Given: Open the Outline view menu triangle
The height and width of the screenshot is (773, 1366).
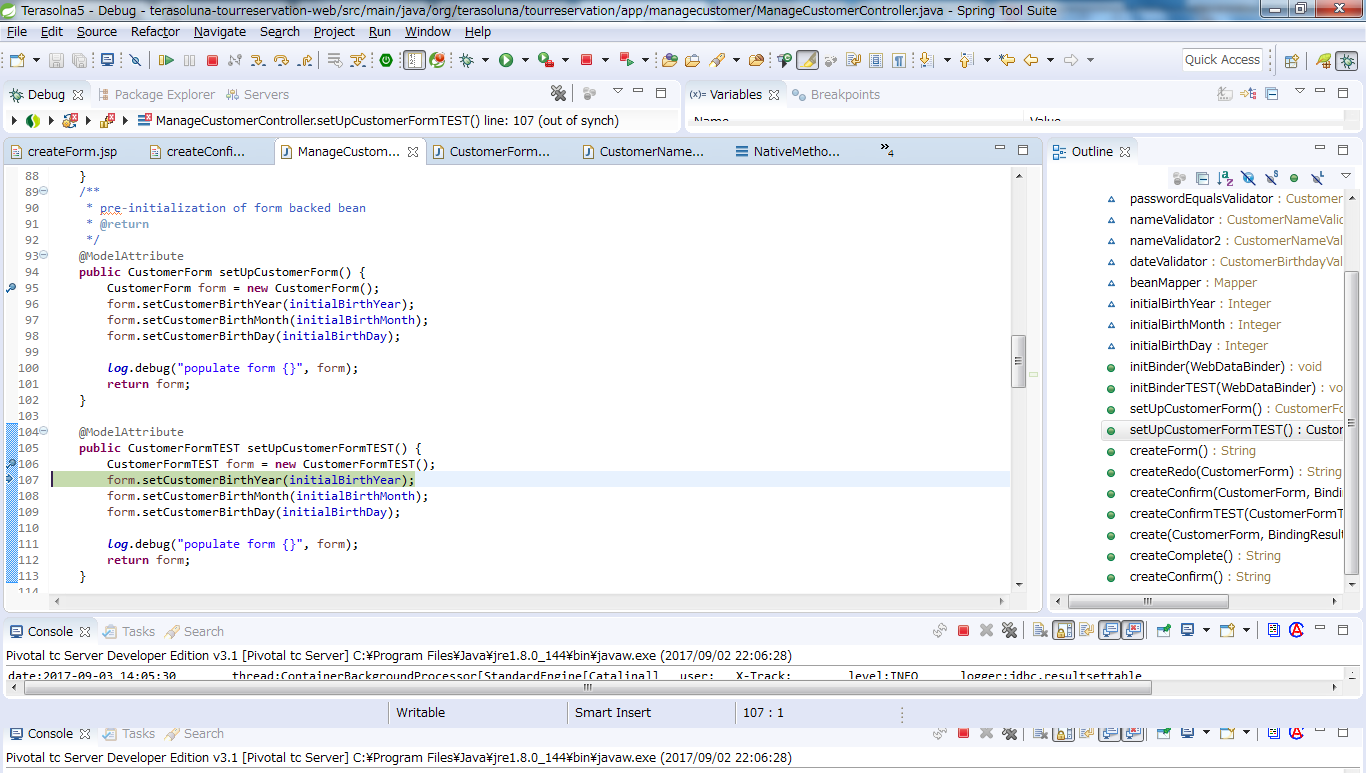Looking at the screenshot, I should pos(1346,175).
